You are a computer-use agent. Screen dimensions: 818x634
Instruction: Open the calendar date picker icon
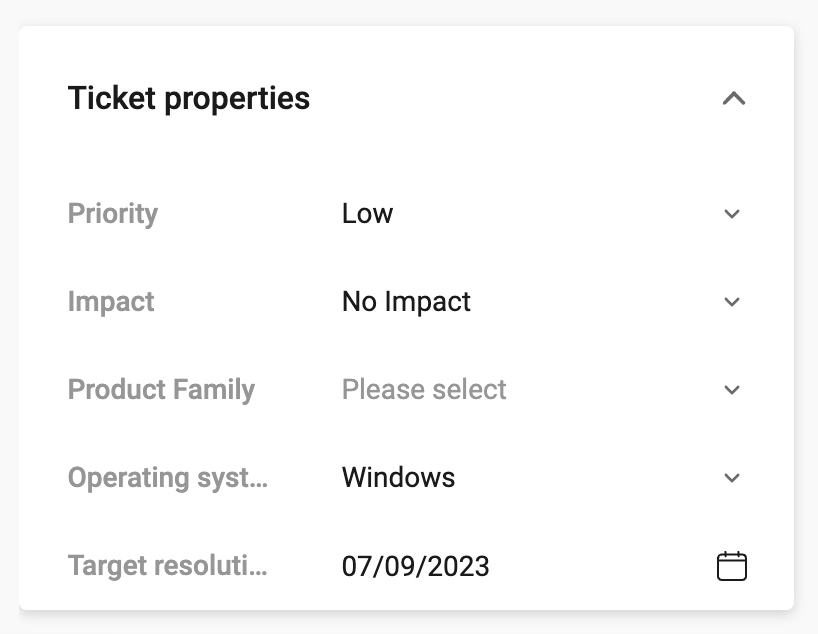[x=732, y=566]
